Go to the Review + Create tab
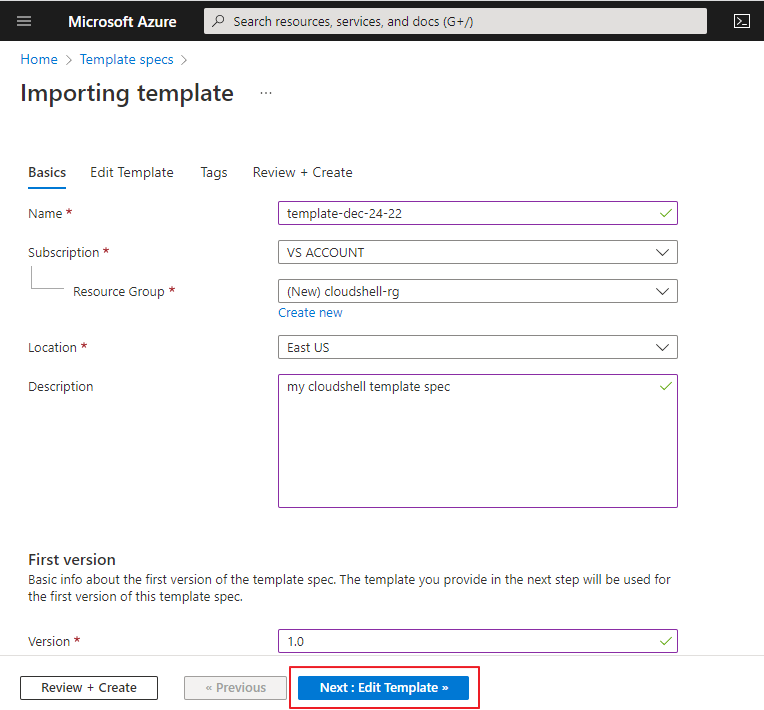The width and height of the screenshot is (764, 710). click(302, 172)
